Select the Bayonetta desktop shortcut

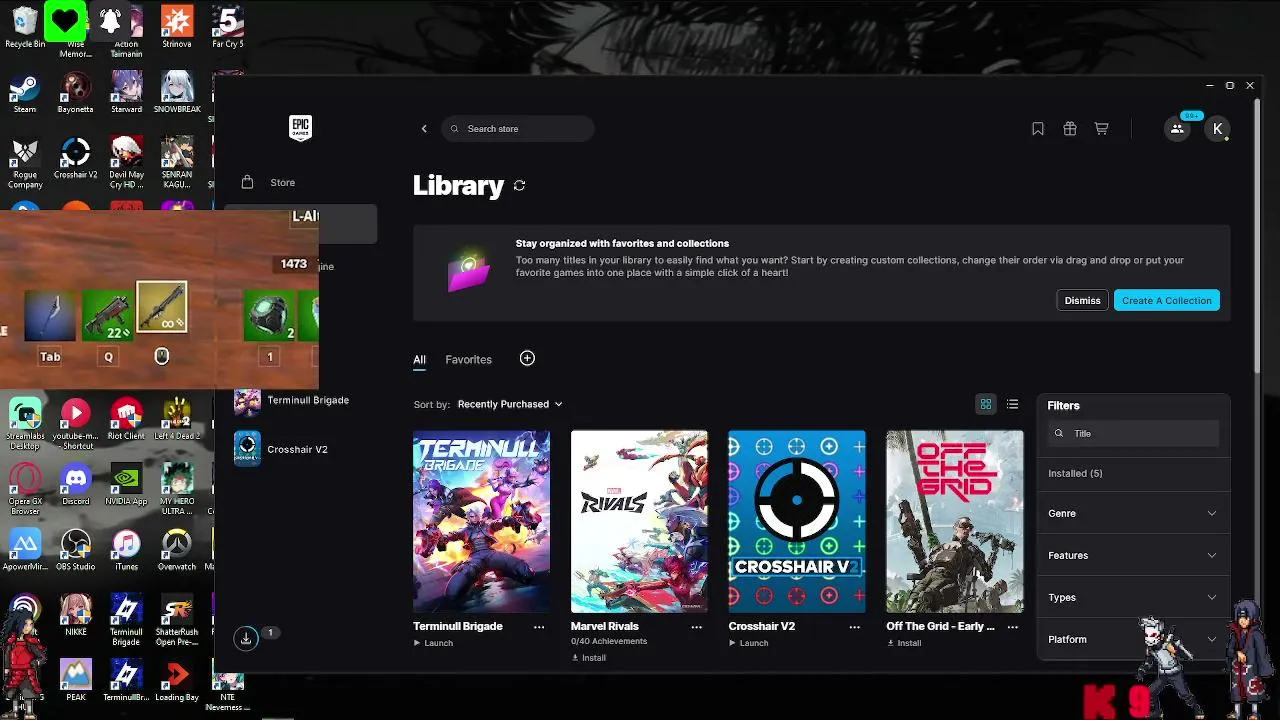click(x=76, y=94)
